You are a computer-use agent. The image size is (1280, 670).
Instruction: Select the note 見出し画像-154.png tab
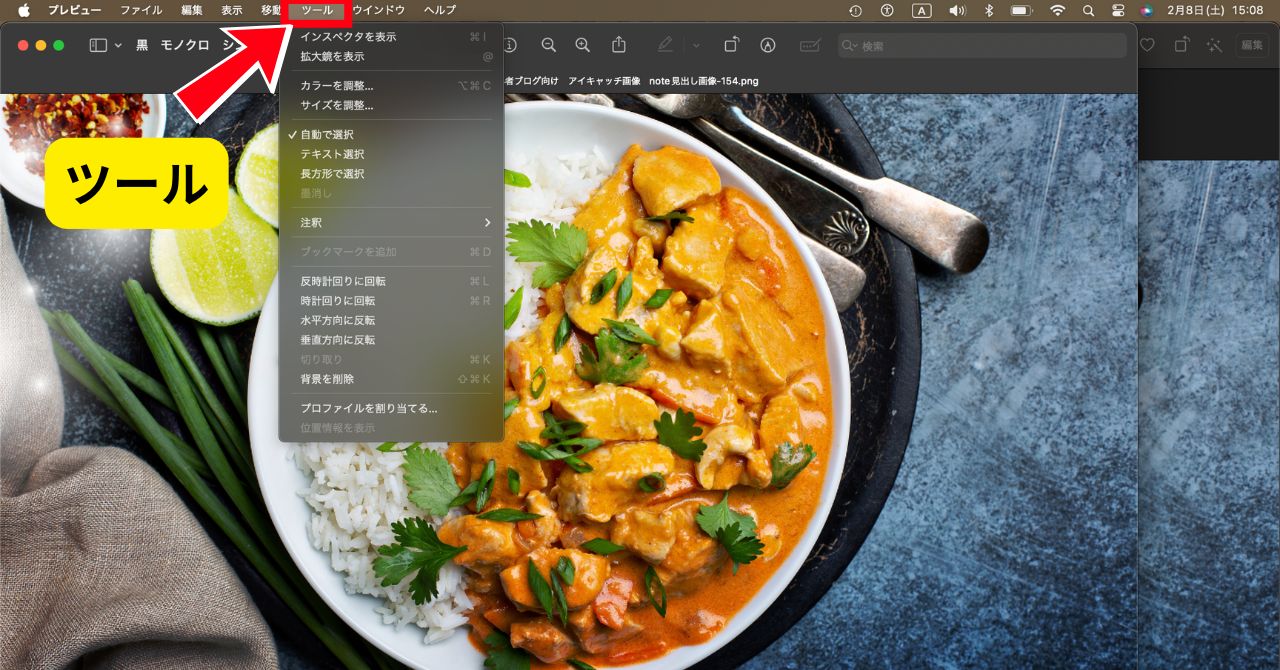click(x=704, y=80)
